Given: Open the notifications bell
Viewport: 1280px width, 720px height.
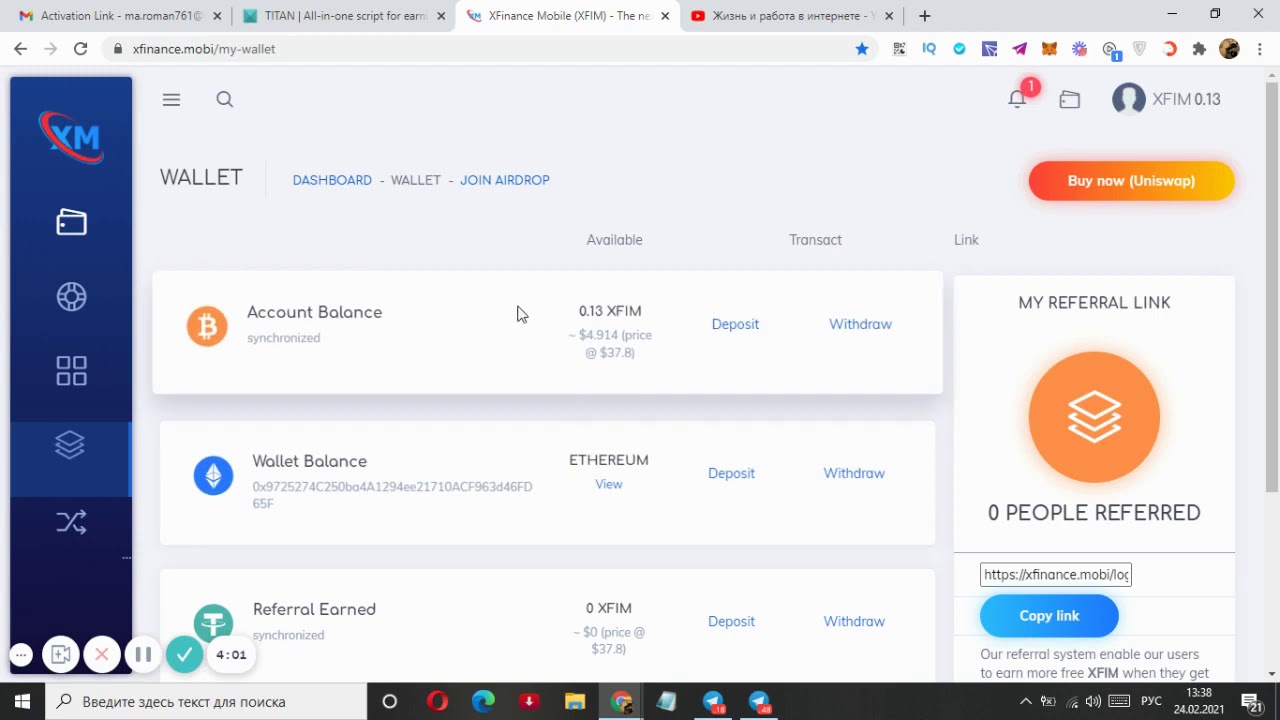Looking at the screenshot, I should [1017, 98].
